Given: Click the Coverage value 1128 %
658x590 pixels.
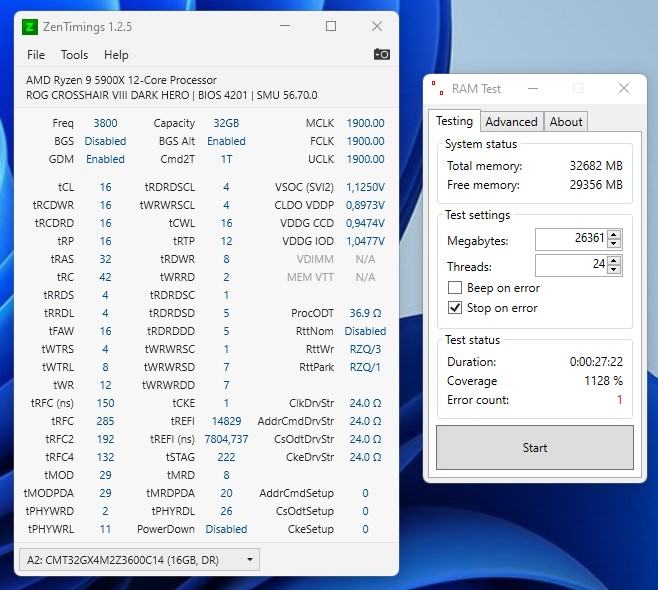Looking at the screenshot, I should (x=603, y=381).
